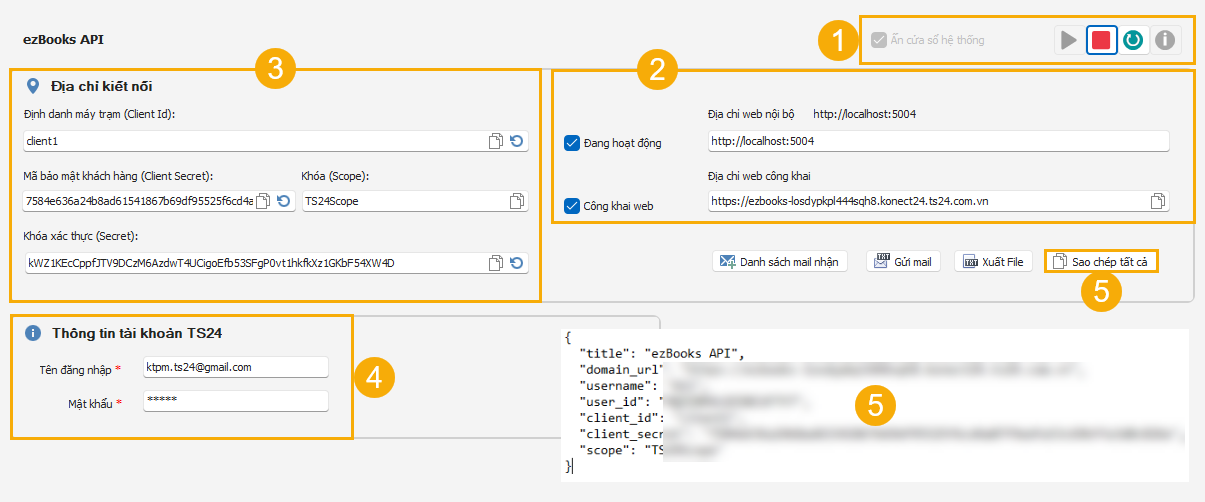Screen dimensions: 1205x502
Task: Click the http://localhost:5004 label text
Action: pos(865,114)
